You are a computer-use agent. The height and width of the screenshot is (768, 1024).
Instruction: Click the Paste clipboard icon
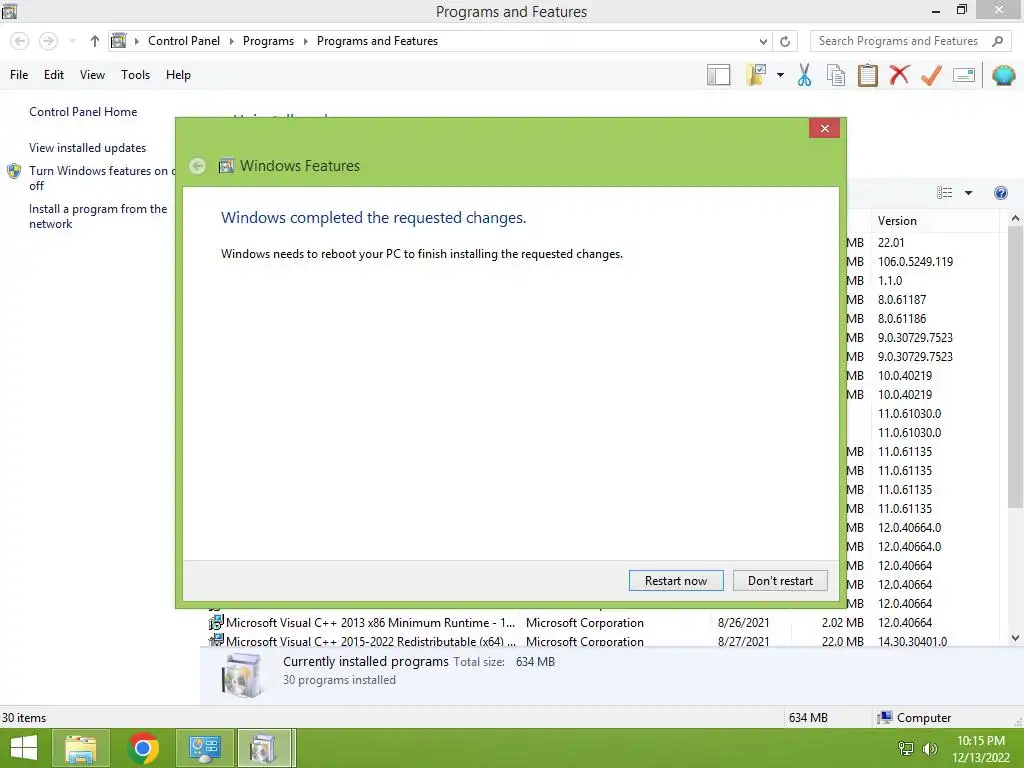(867, 75)
